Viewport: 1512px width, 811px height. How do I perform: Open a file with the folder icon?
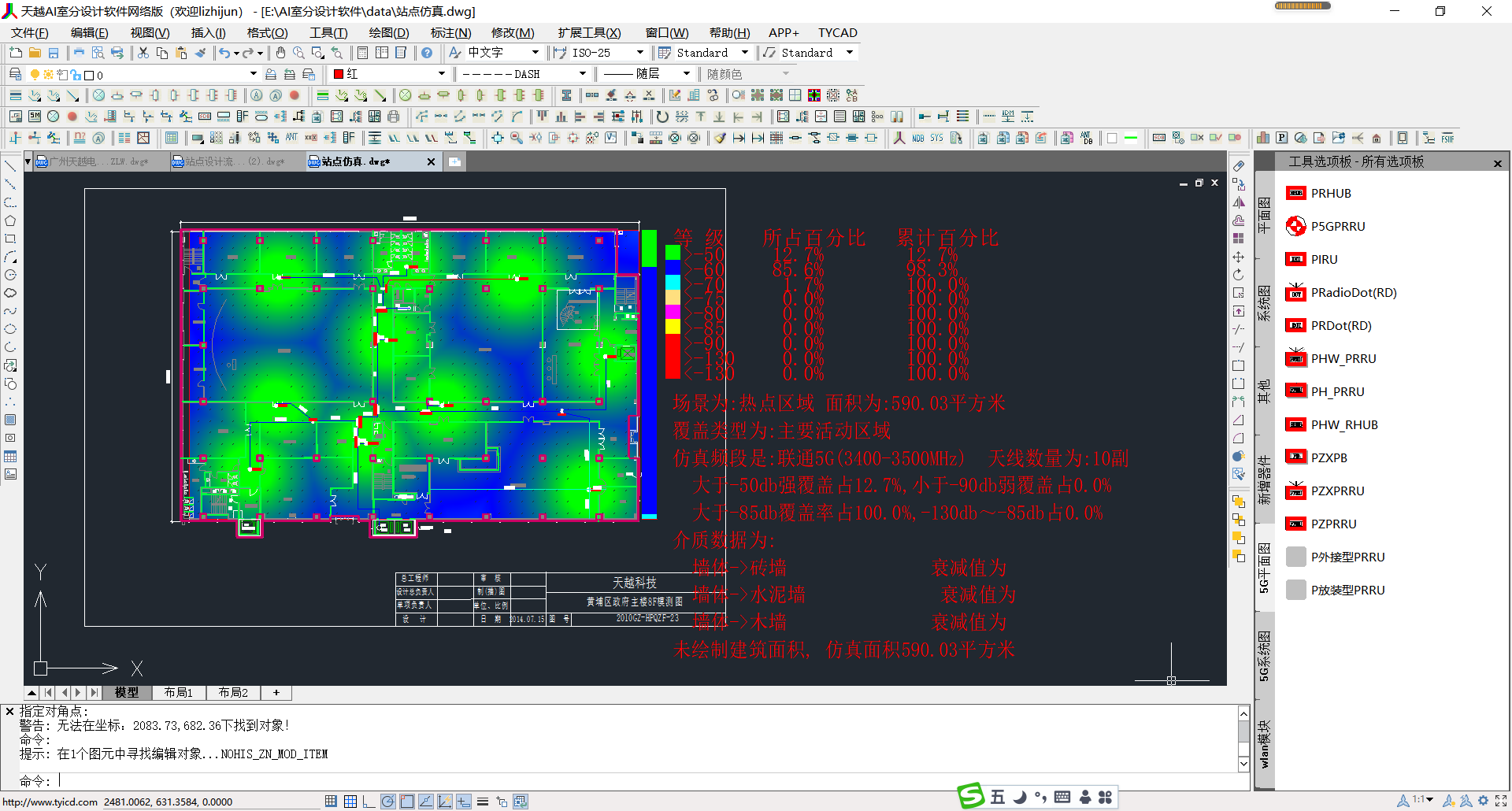coord(35,53)
